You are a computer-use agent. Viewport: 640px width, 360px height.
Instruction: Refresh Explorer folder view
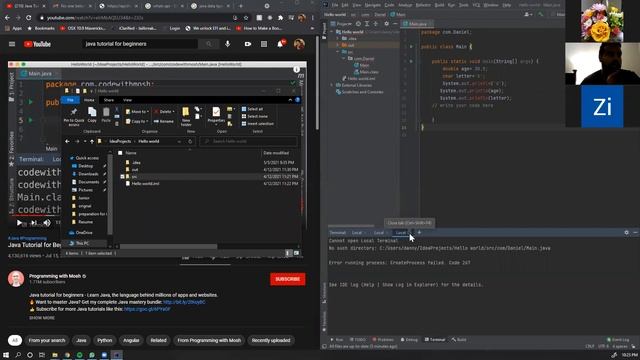tap(190, 141)
